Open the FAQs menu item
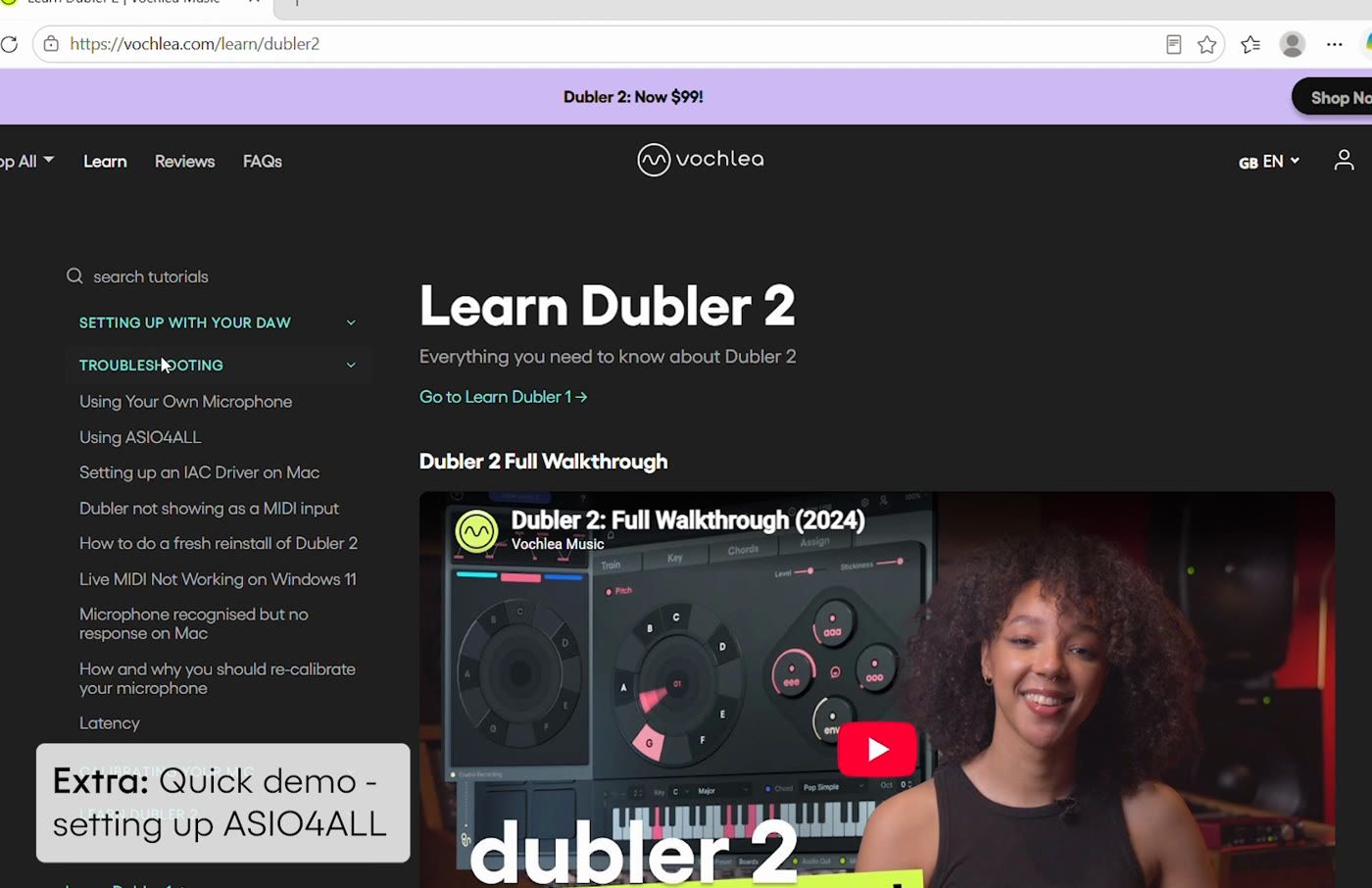Screen dimensions: 1372x888 point(263,162)
